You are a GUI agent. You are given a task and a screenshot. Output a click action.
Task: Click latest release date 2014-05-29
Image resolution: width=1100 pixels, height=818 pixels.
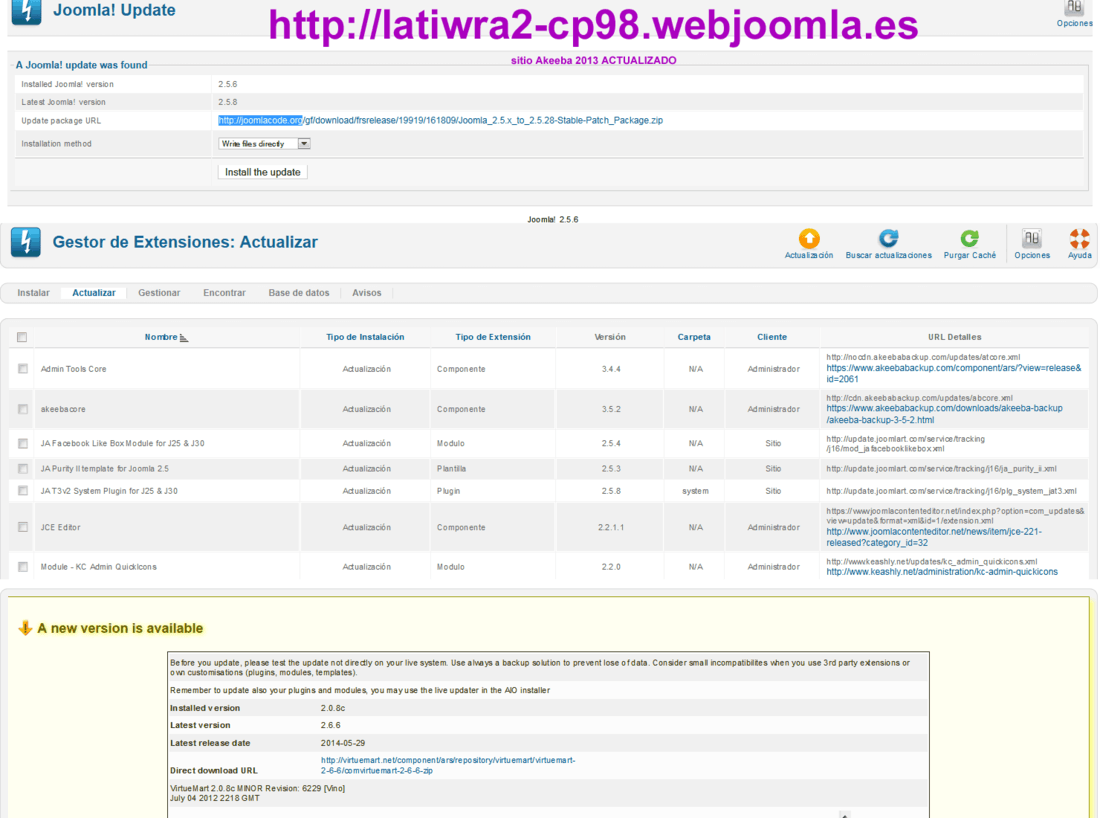click(343, 743)
